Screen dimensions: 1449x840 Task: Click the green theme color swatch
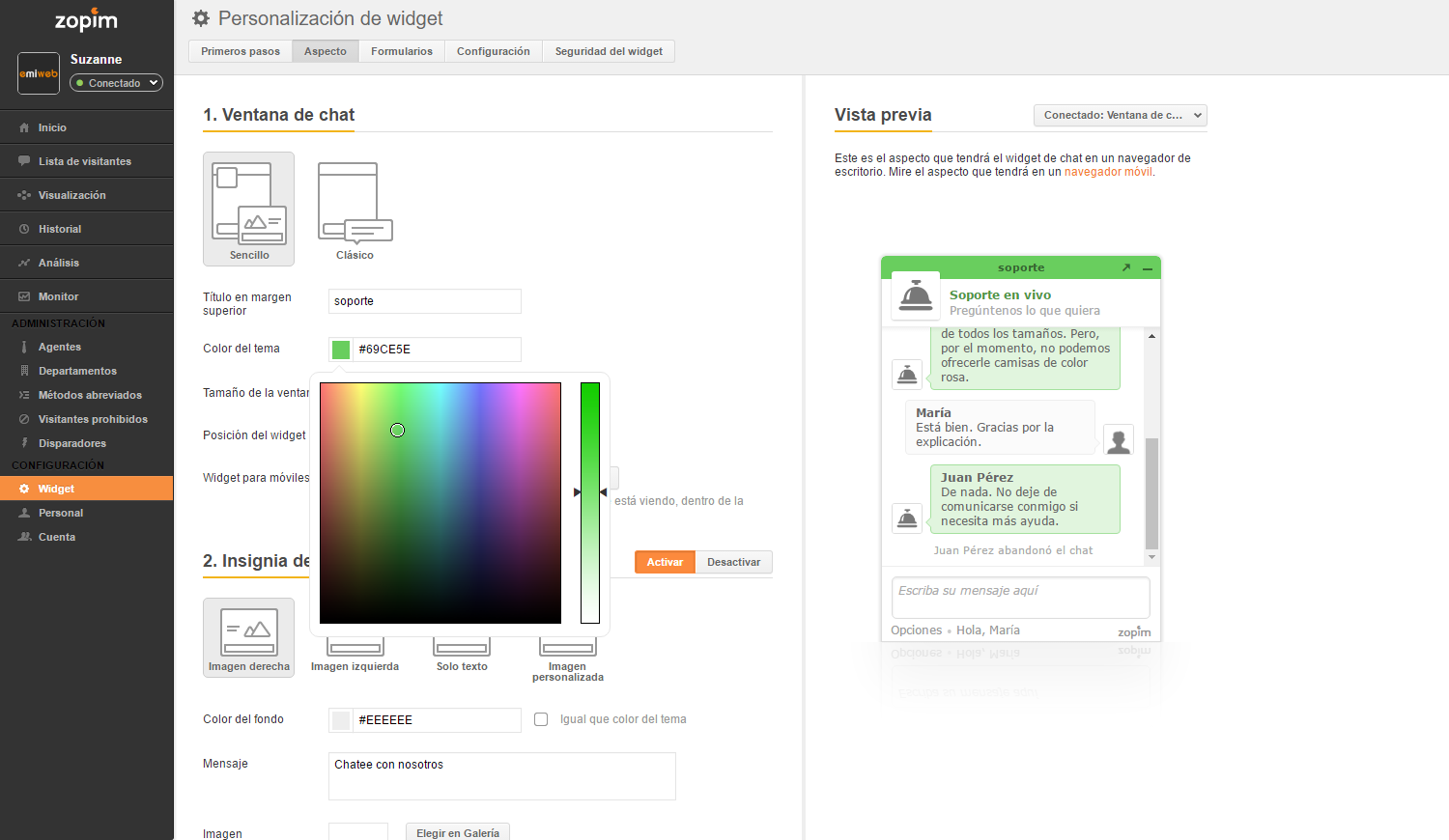click(341, 350)
